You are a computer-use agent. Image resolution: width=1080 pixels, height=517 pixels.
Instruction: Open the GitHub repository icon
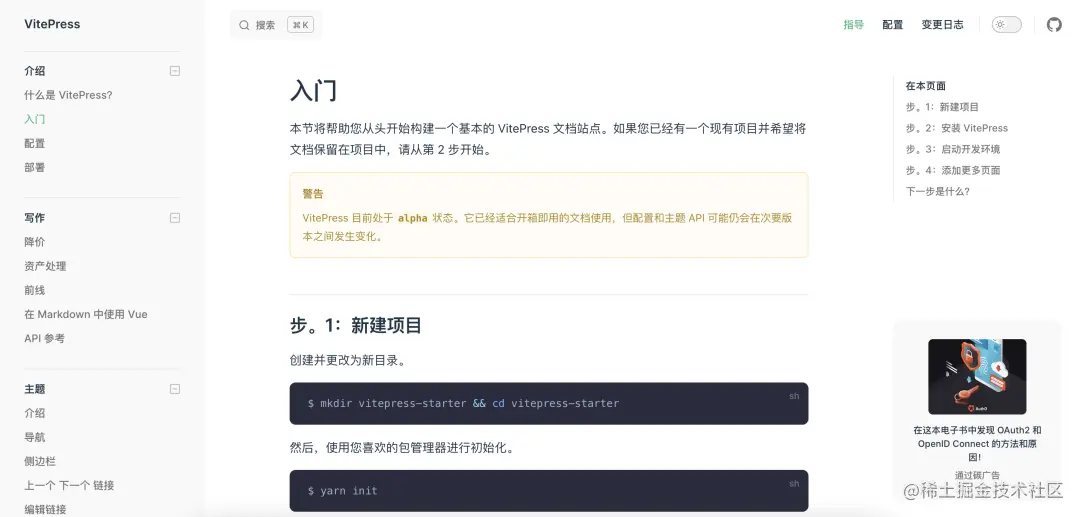click(1054, 25)
